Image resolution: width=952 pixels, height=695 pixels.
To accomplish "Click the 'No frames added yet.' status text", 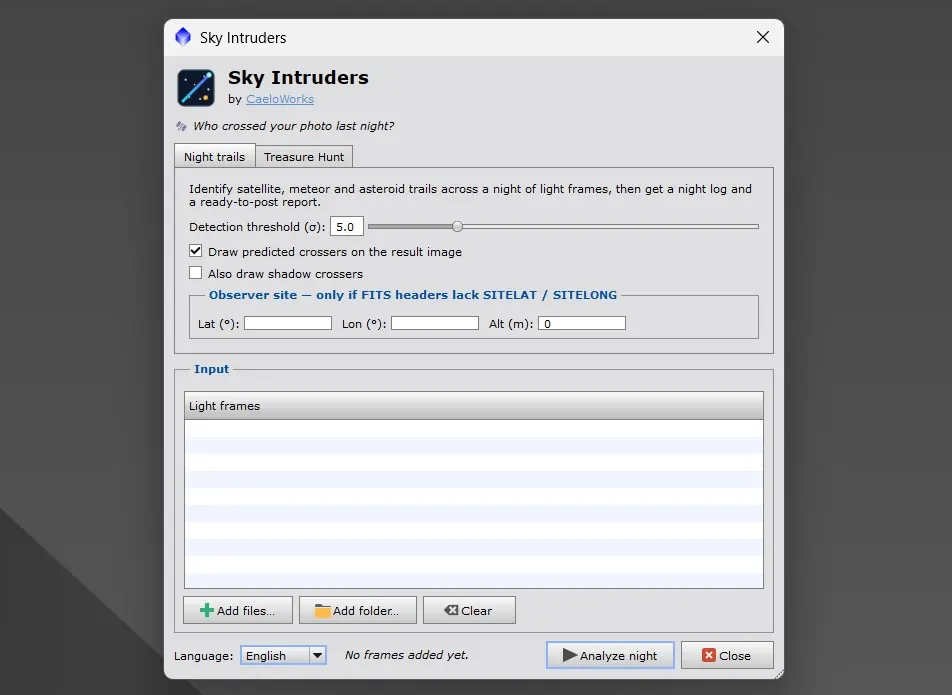I will tap(406, 655).
